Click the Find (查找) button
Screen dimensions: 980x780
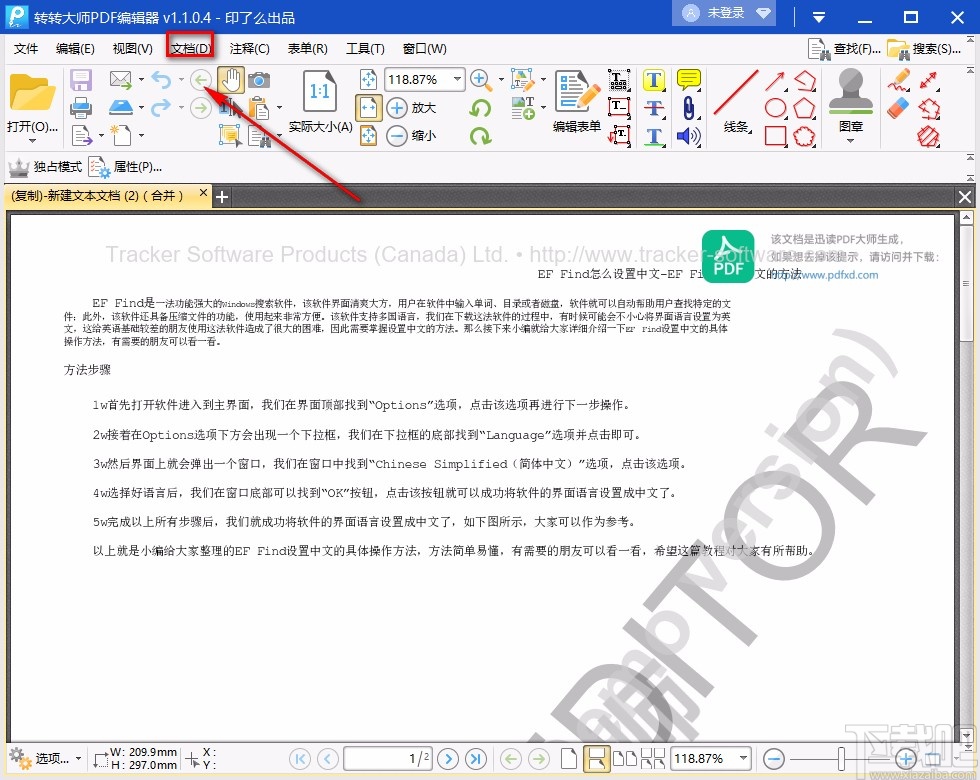coord(844,49)
